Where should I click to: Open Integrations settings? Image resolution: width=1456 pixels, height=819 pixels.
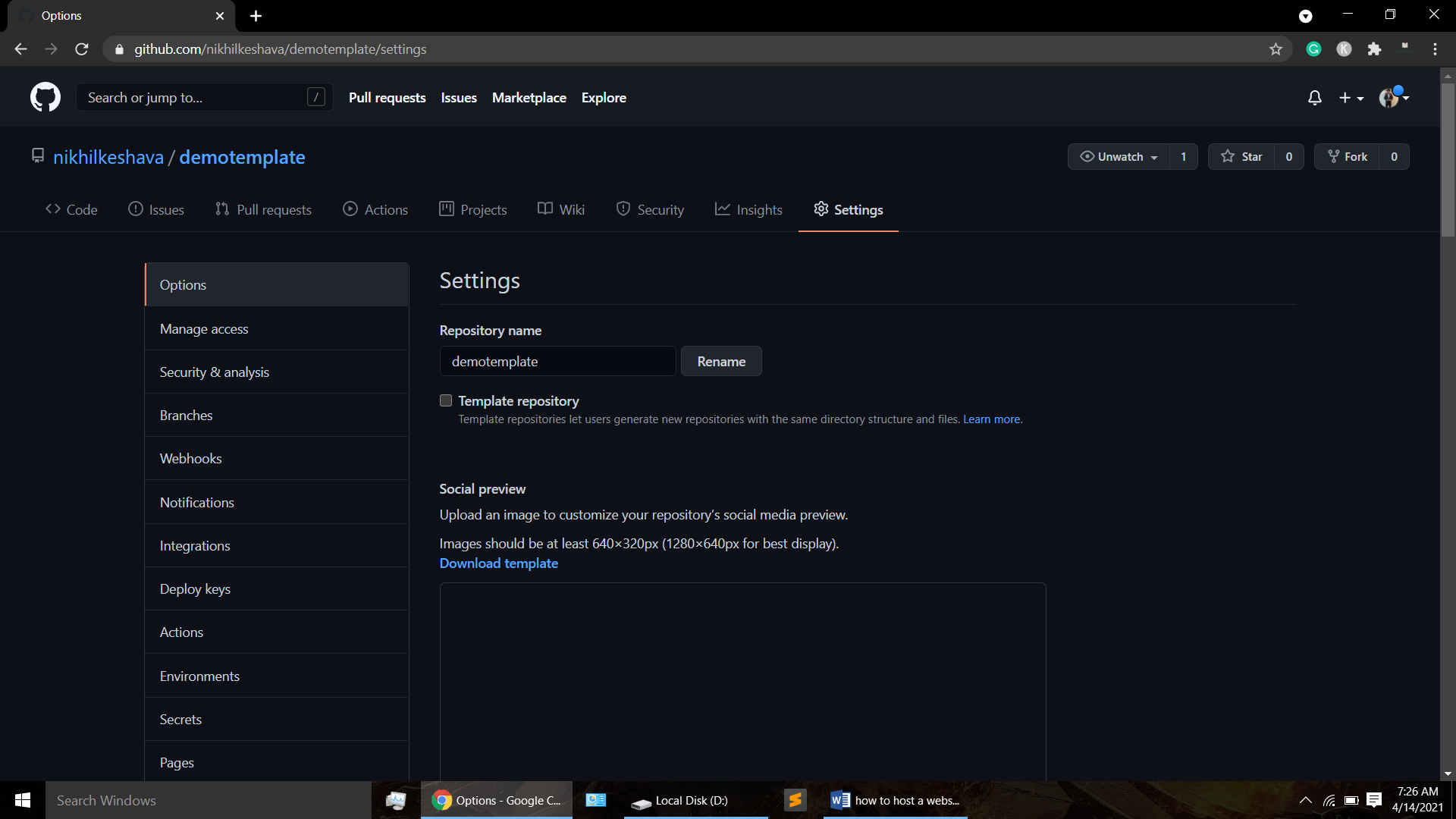pos(277,546)
